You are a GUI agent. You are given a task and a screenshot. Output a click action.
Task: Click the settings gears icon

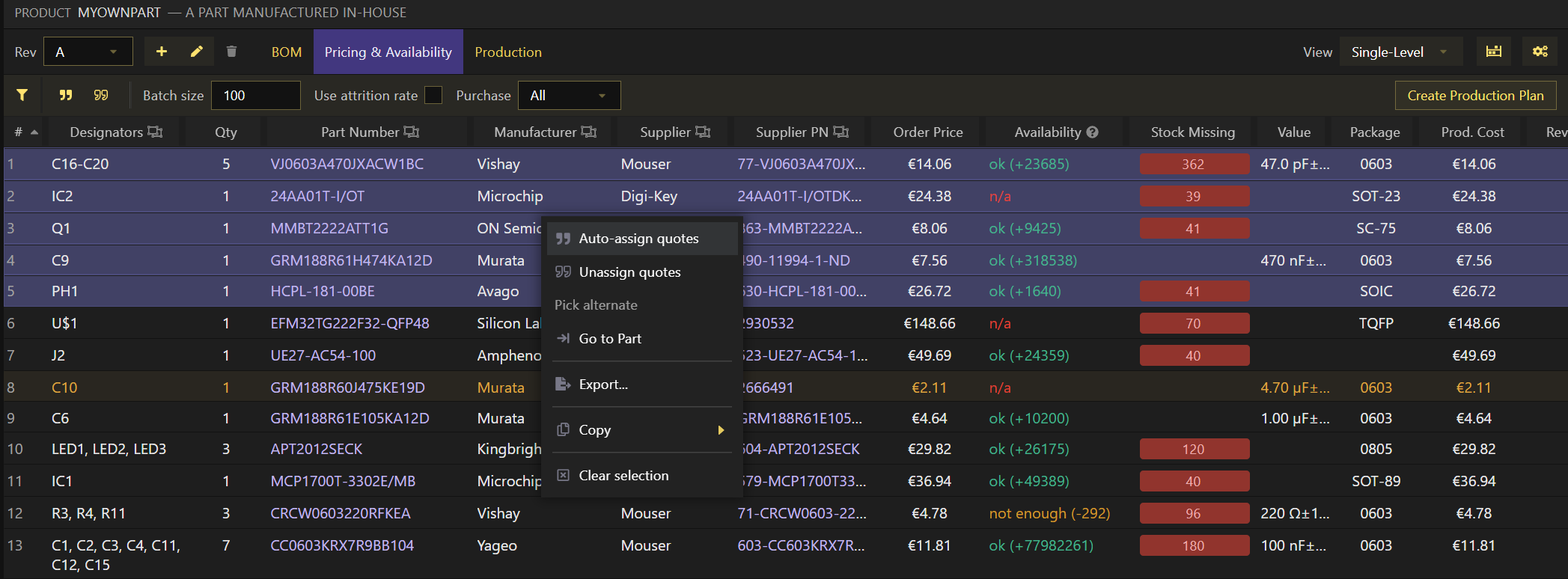click(1540, 52)
